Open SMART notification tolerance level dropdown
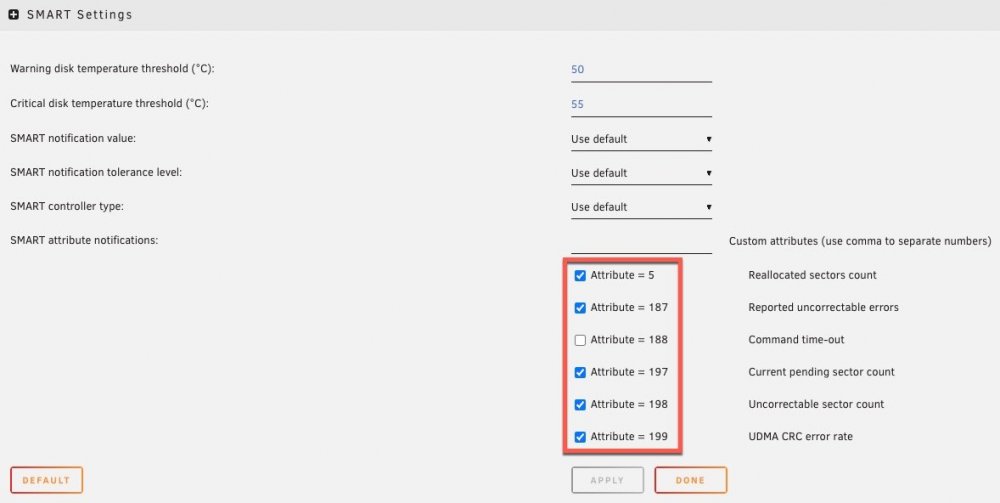1000x503 pixels. [x=641, y=173]
